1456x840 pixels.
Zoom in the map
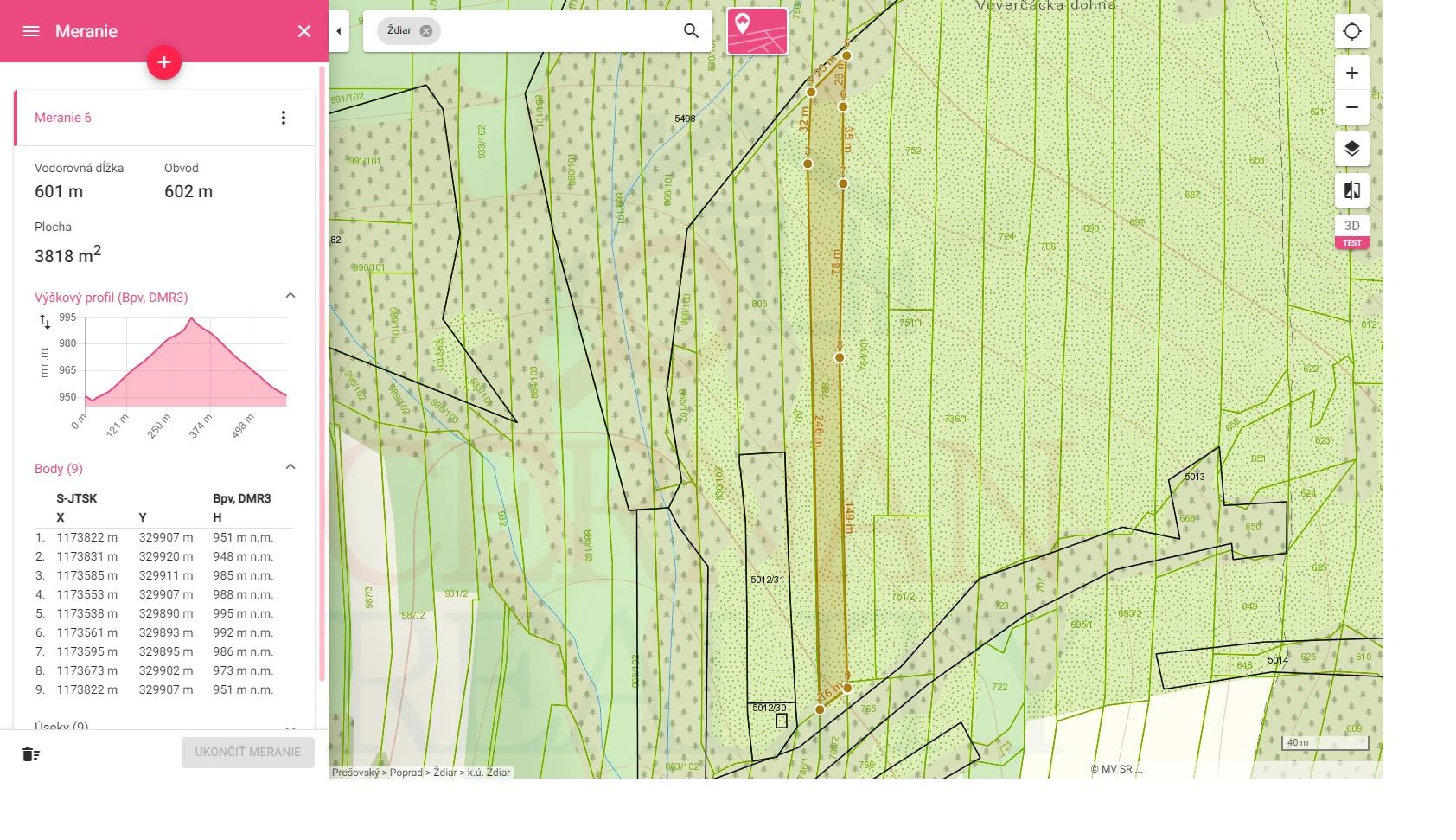1352,73
